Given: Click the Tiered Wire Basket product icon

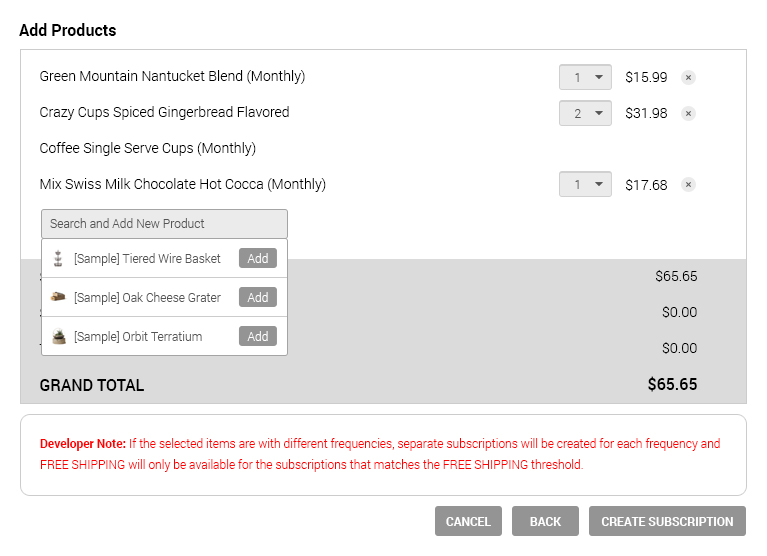Looking at the screenshot, I should [59, 258].
